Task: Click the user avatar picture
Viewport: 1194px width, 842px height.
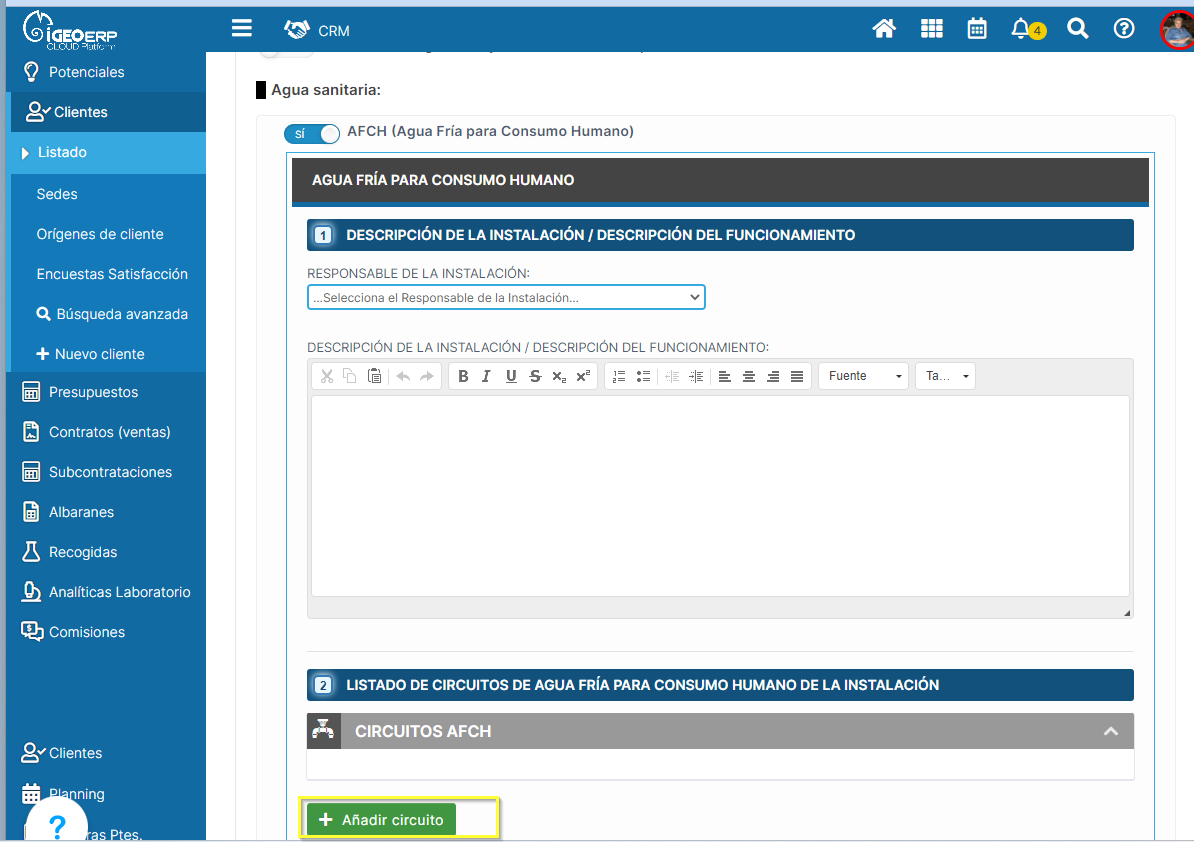Action: [x=1177, y=30]
